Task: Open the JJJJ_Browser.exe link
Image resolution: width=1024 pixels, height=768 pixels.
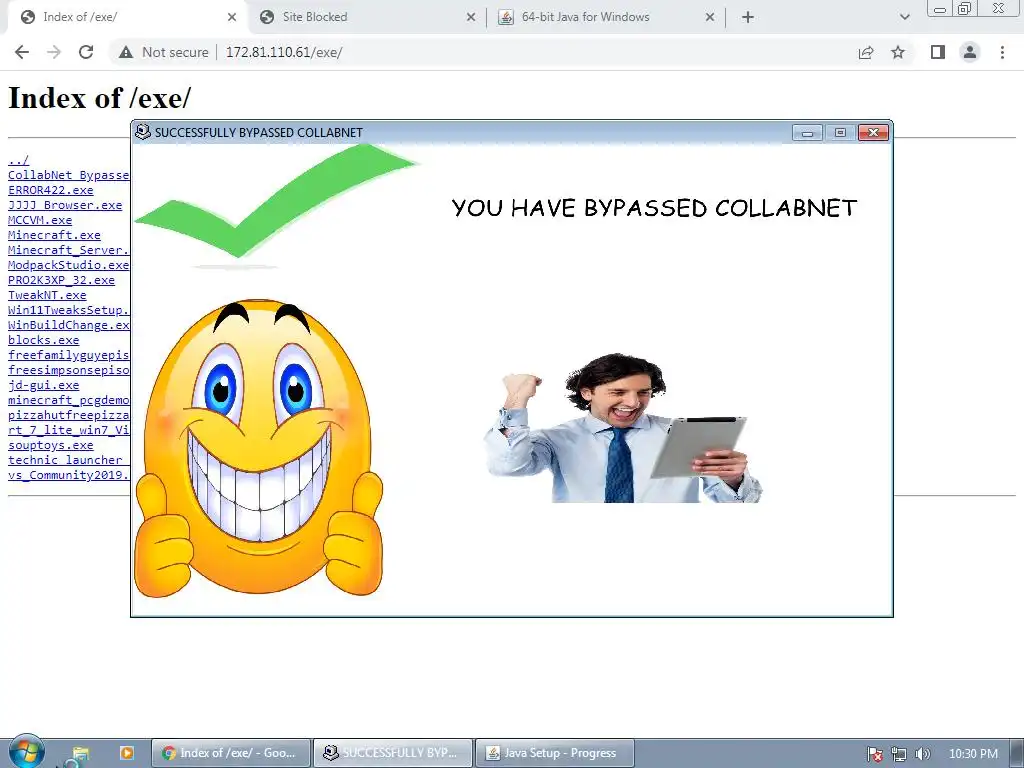Action: [65, 205]
